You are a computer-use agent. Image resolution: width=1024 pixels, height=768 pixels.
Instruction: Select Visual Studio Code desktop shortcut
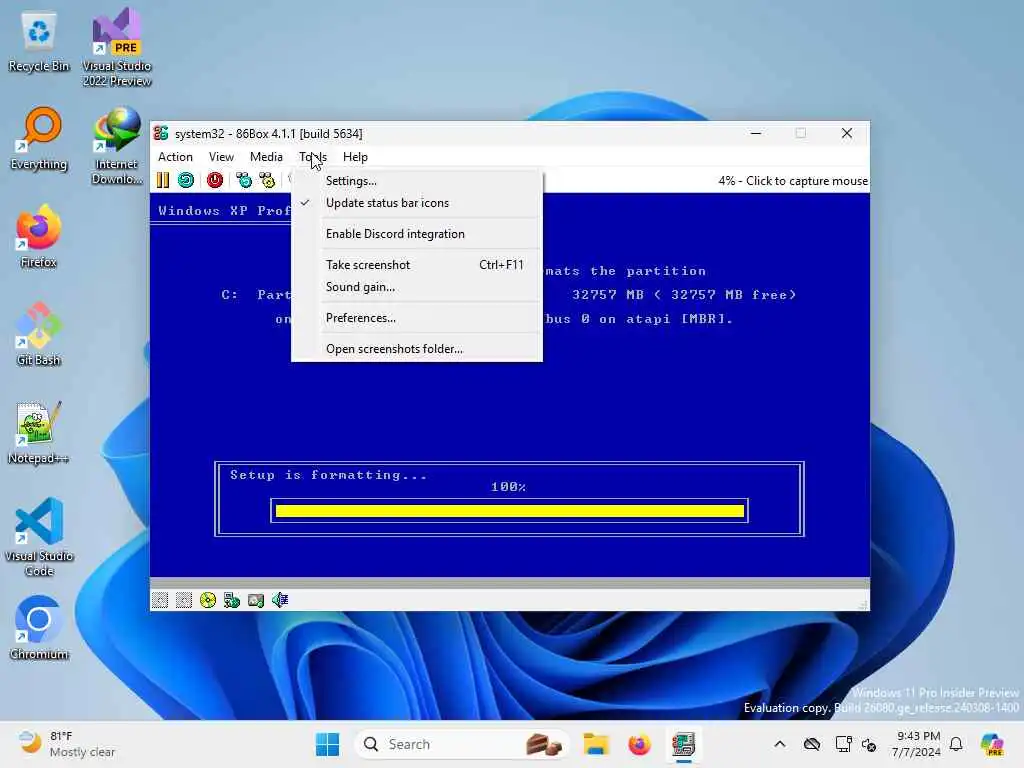(x=39, y=537)
